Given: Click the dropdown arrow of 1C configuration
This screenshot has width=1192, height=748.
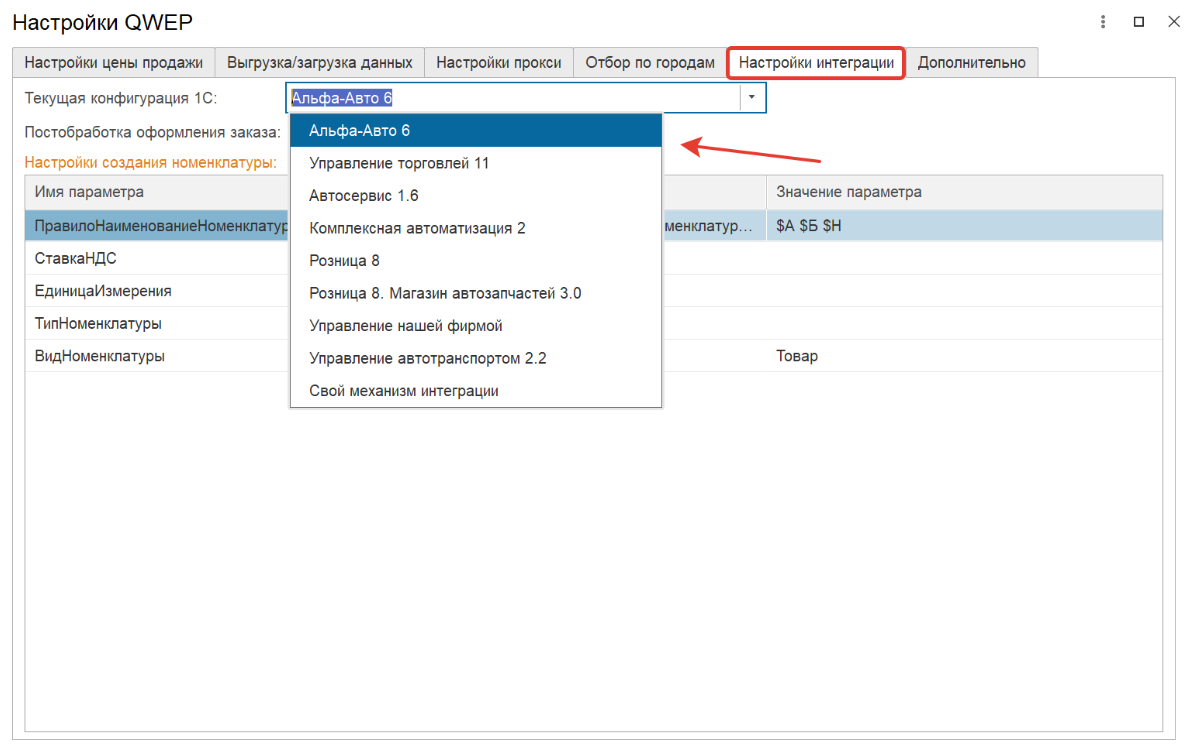Looking at the screenshot, I should point(752,97).
